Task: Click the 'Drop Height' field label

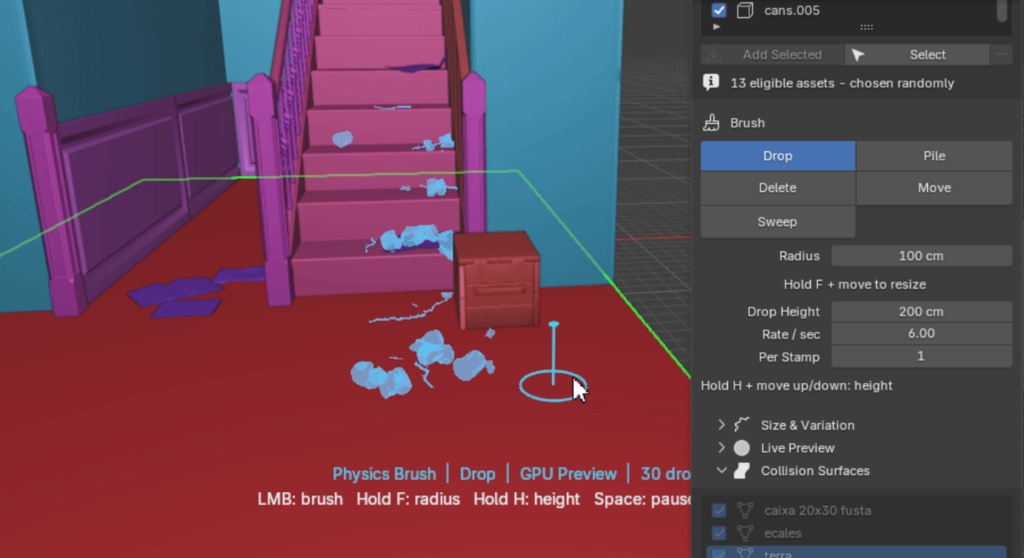Action: point(783,312)
